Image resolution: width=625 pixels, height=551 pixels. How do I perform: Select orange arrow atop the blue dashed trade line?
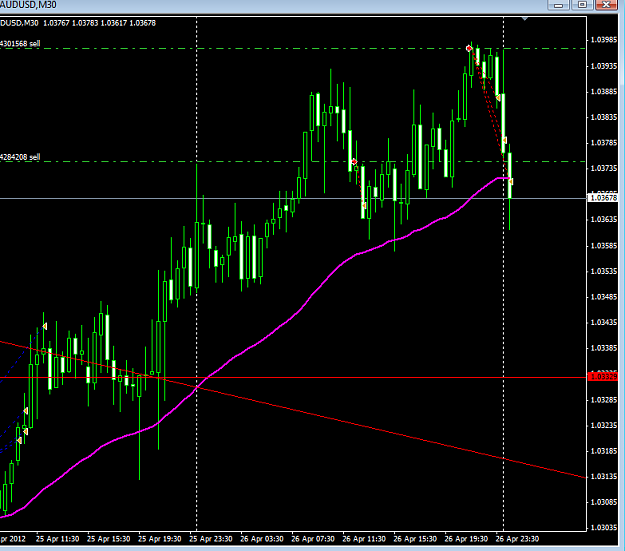coord(45,327)
